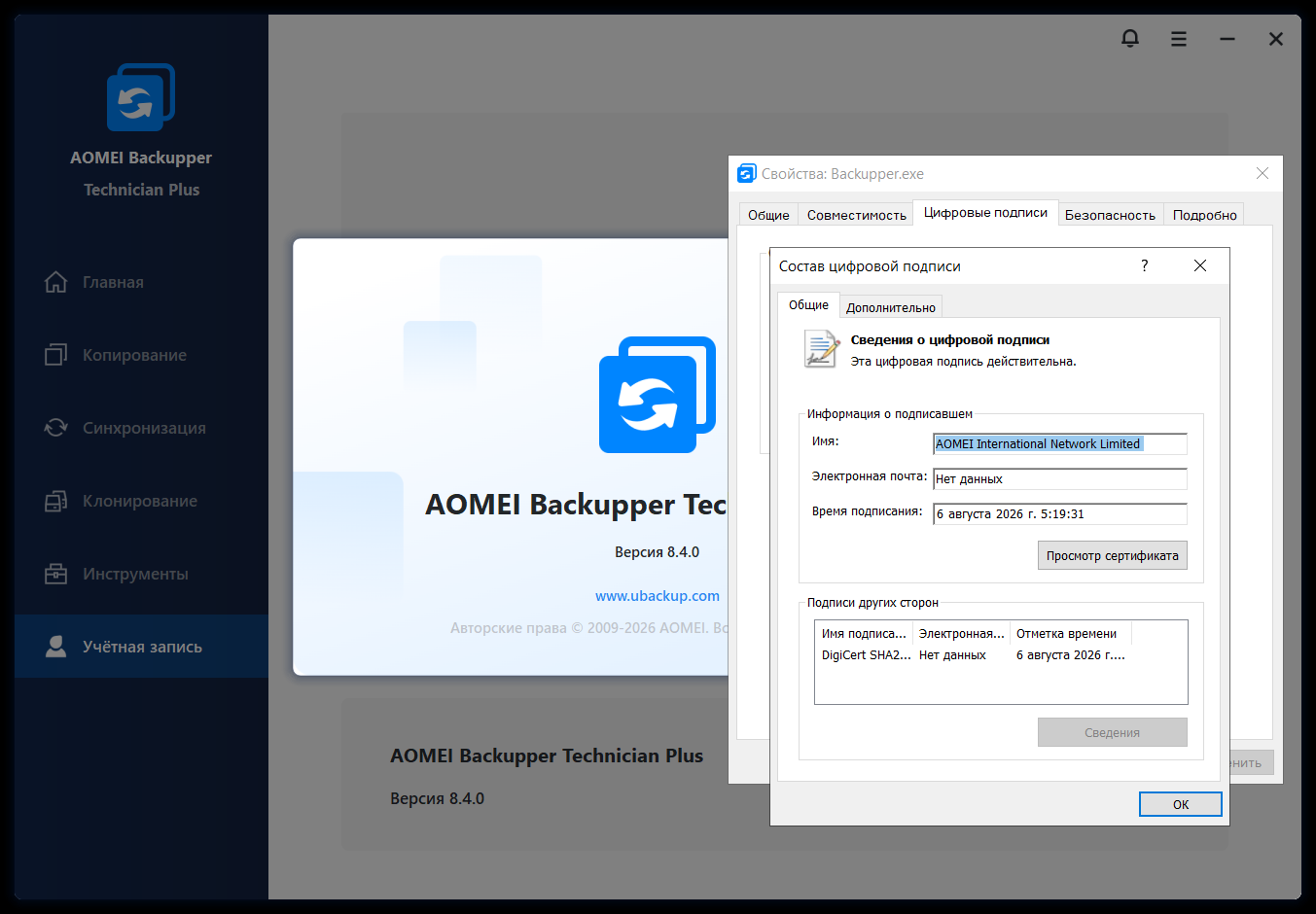Select Цифровые подписи tab
Image resolution: width=1316 pixels, height=914 pixels.
coord(985,212)
